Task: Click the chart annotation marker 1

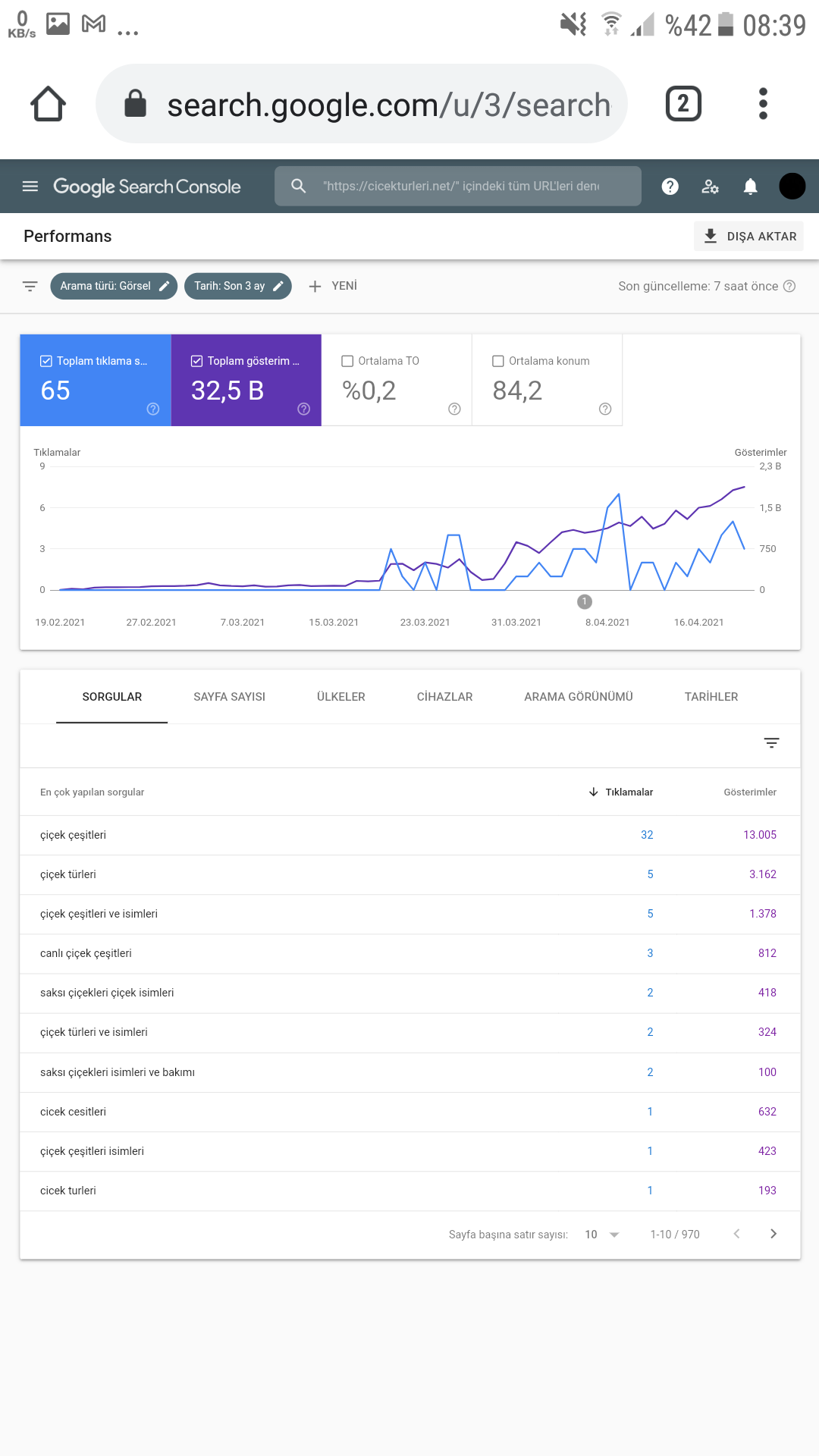Action: pyautogui.click(x=585, y=601)
